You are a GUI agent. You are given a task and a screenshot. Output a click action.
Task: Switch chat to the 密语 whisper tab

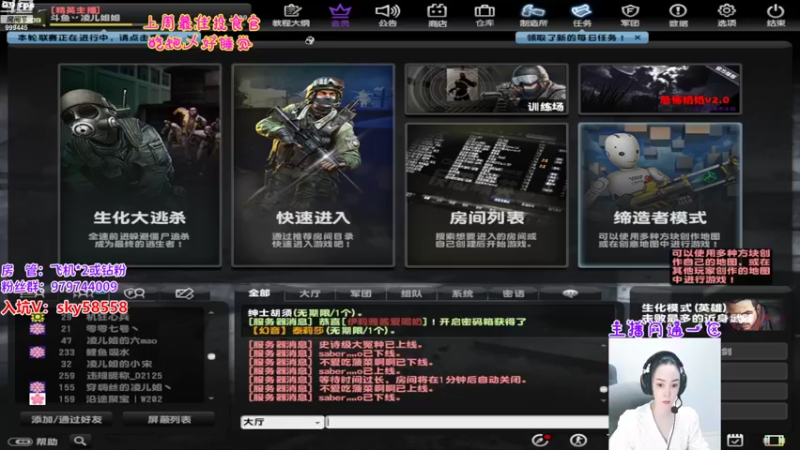[x=513, y=294]
